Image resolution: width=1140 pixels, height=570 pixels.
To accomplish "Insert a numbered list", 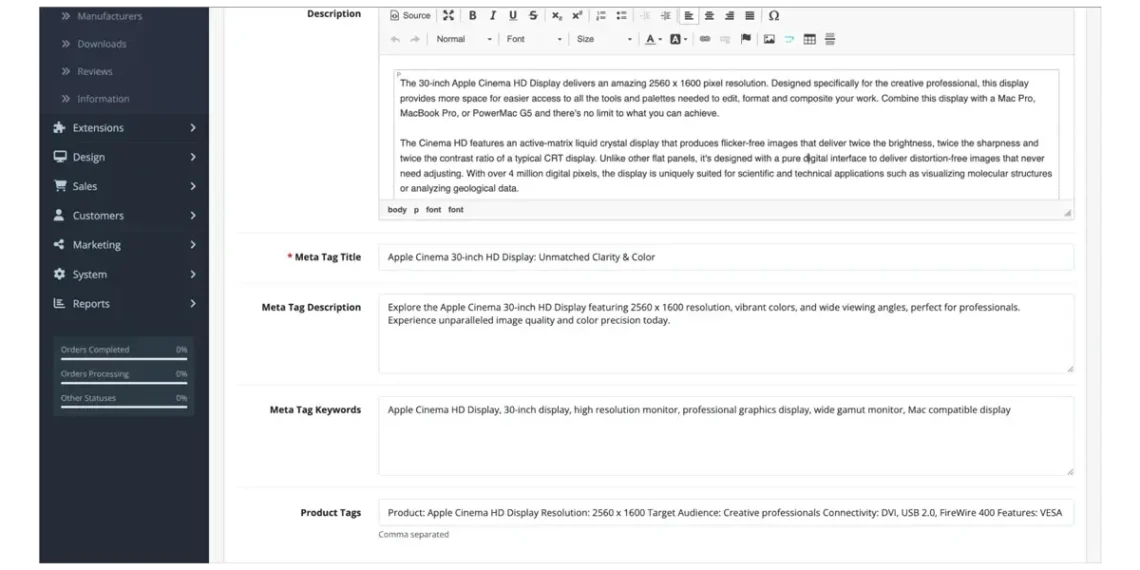I will click(x=601, y=15).
